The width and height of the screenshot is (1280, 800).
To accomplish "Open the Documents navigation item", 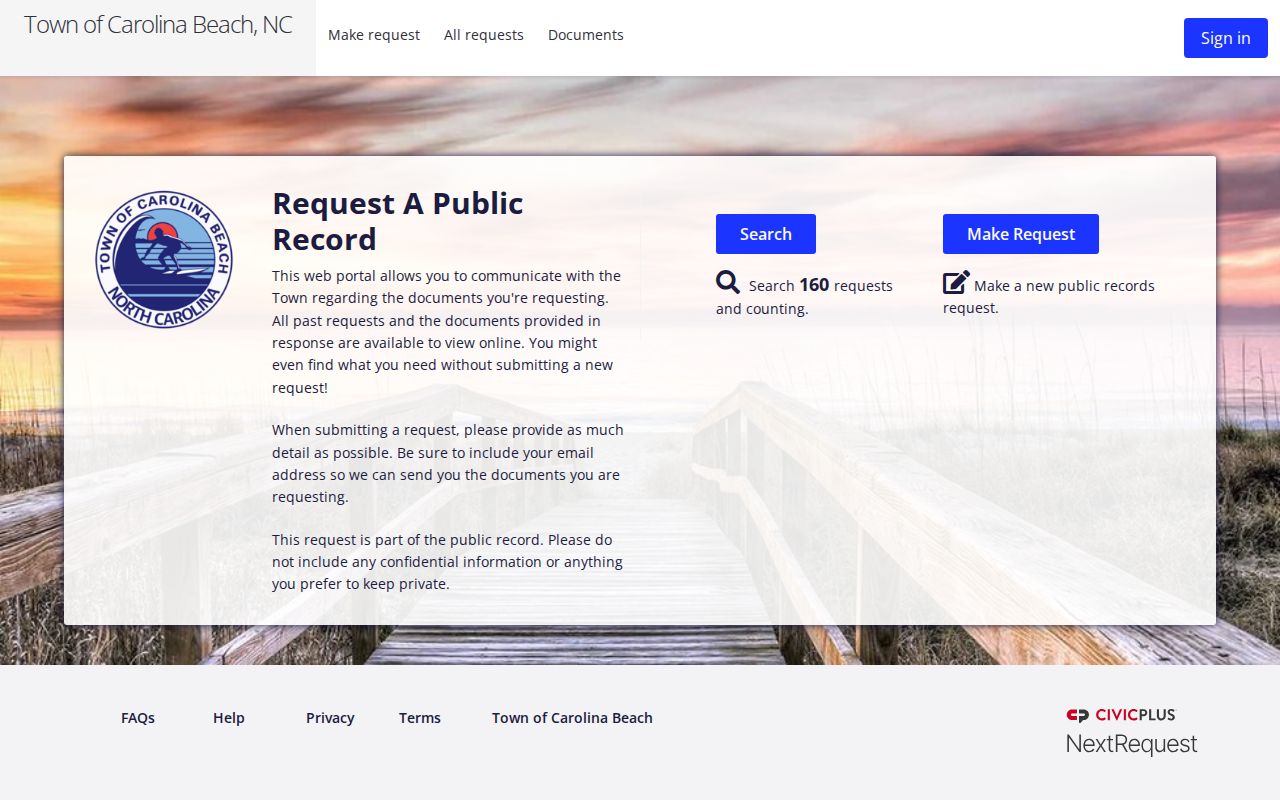I will [586, 35].
